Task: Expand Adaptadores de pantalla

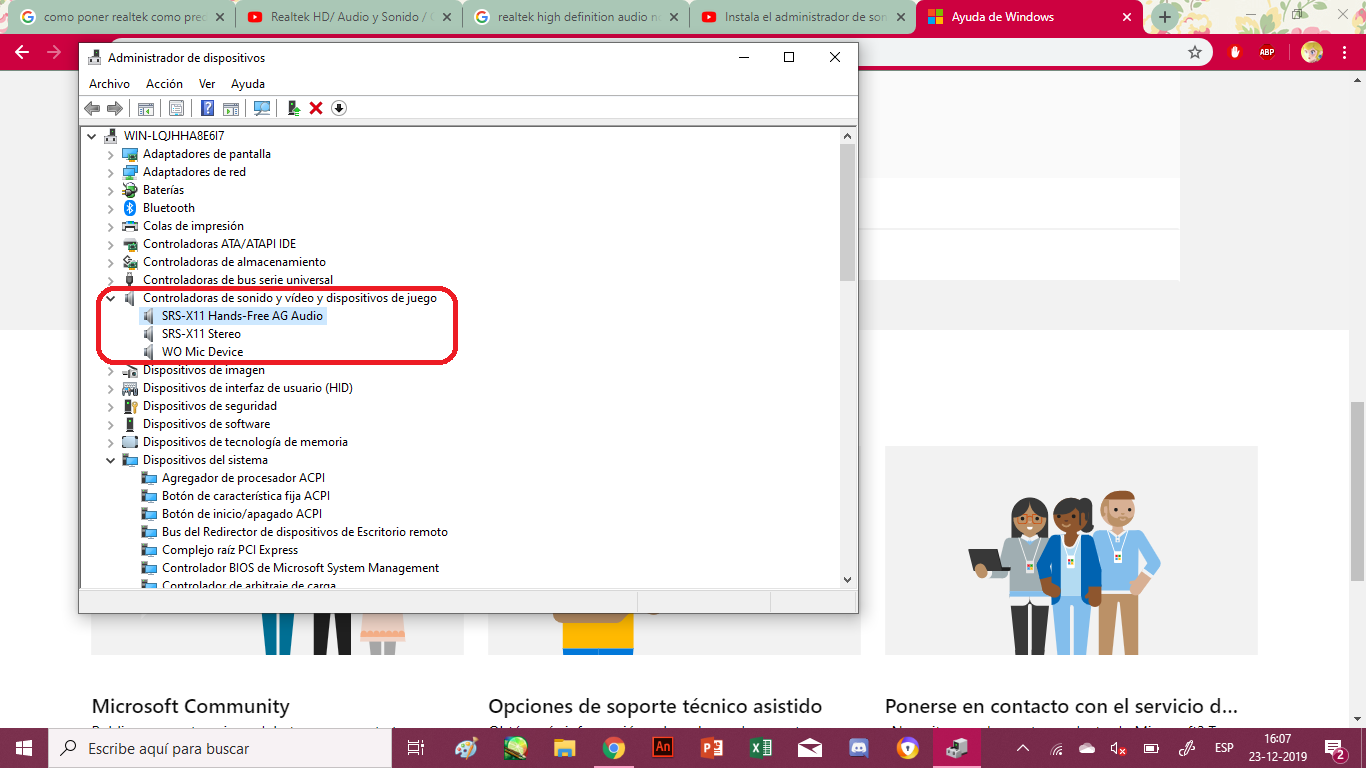Action: tap(111, 154)
